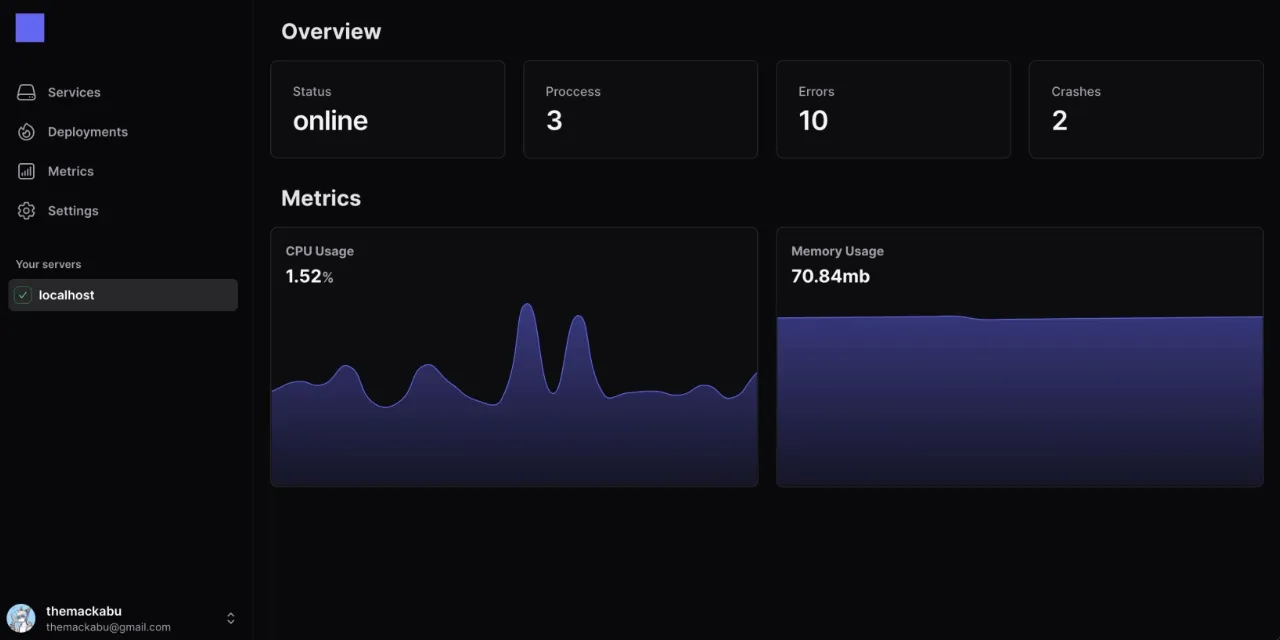Screen dimensions: 1280x640
Task: Click the Metrics bar chart icon
Action: click(27, 171)
